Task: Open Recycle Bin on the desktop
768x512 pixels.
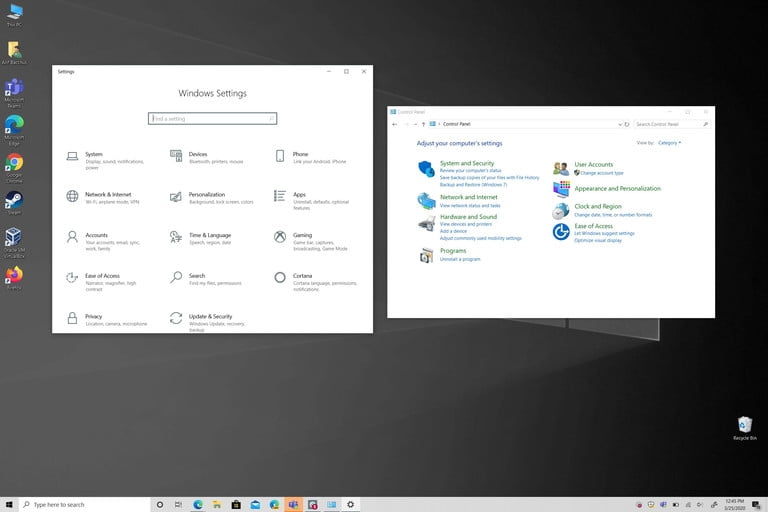Action: click(744, 426)
